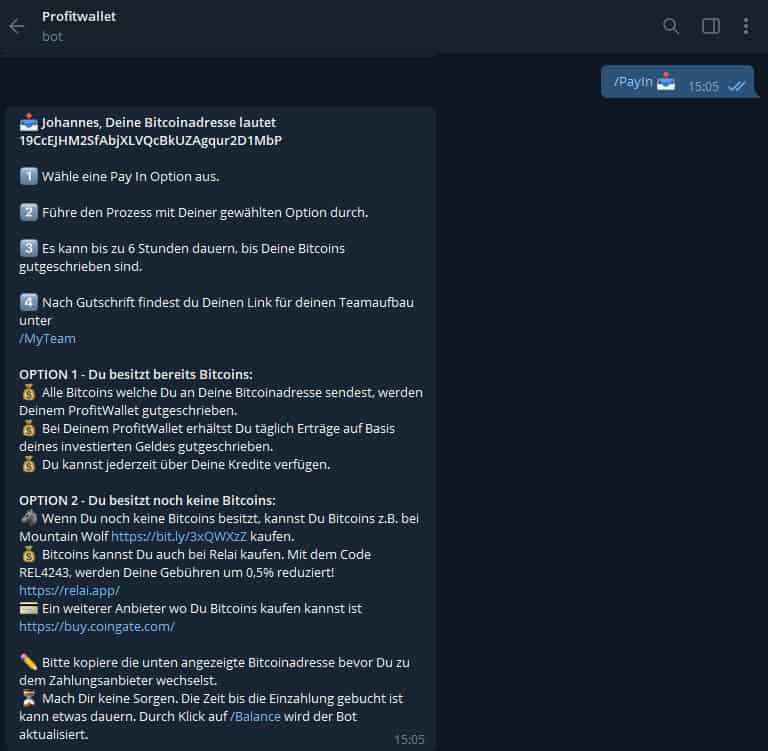Image resolution: width=768 pixels, height=751 pixels.
Task: Click the money bag before 'Bitcoins kannst Du auch'
Action: click(x=28, y=554)
